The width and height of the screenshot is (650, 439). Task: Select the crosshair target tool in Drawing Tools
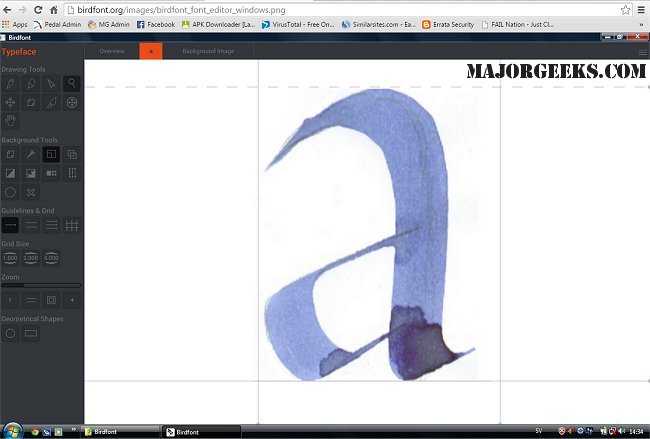pos(71,102)
